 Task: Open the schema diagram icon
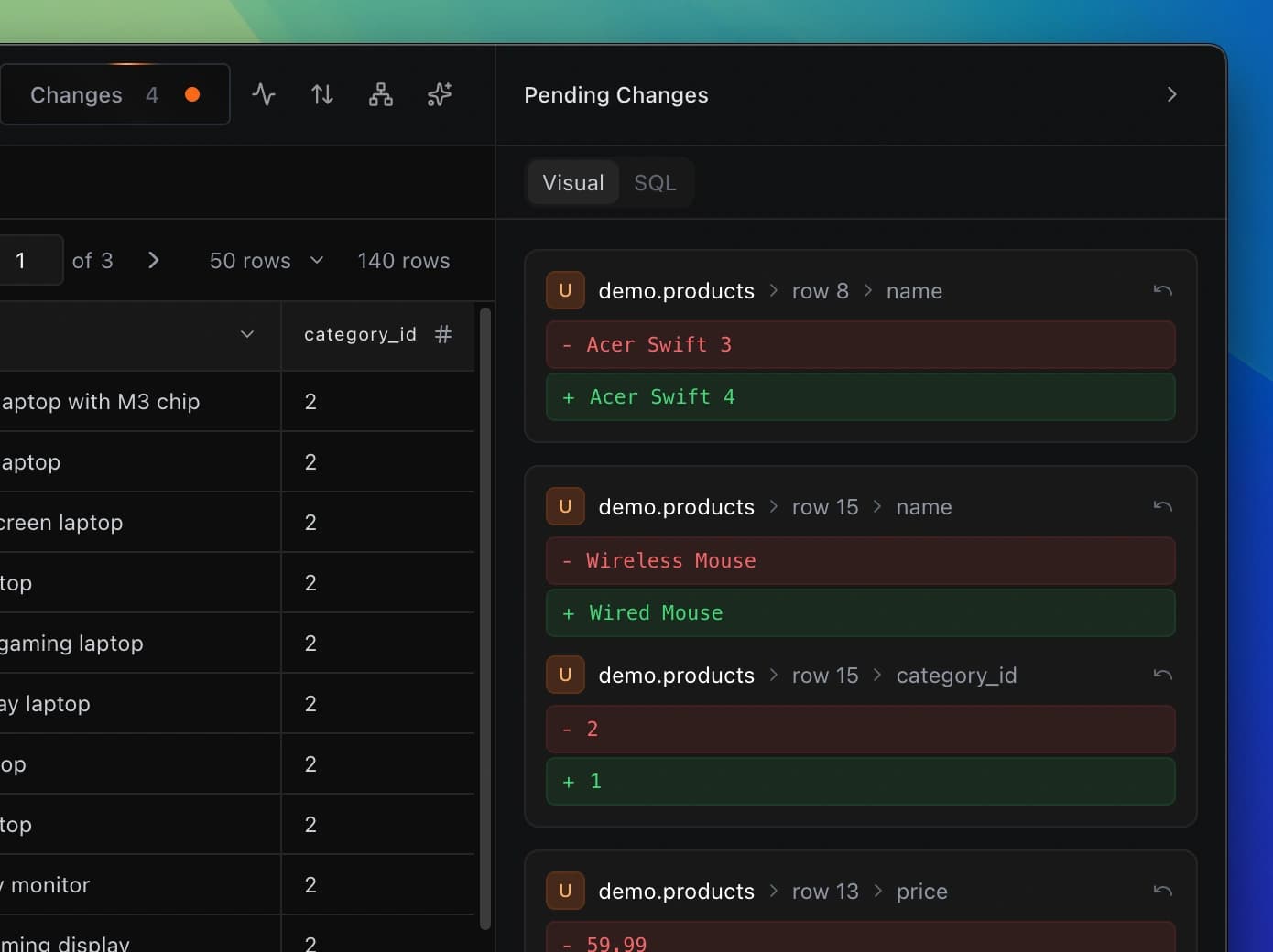pyautogui.click(x=381, y=94)
